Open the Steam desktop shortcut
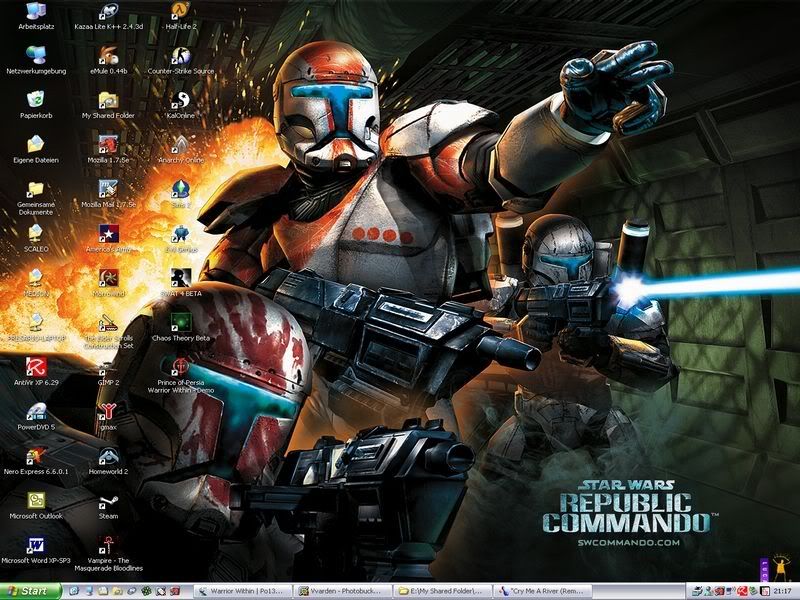 tap(108, 505)
